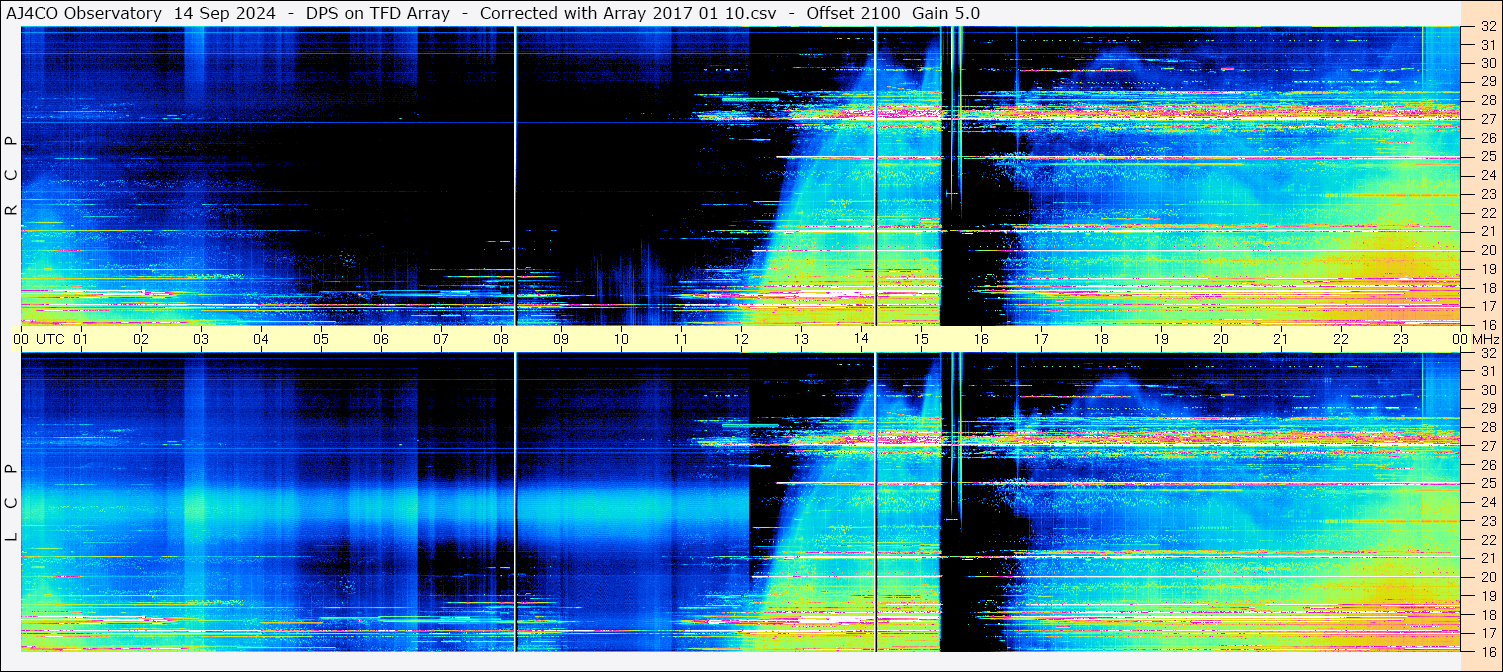Click the LCP panel 29 MHz scale label
This screenshot has width=1503, height=672.
point(1488,409)
